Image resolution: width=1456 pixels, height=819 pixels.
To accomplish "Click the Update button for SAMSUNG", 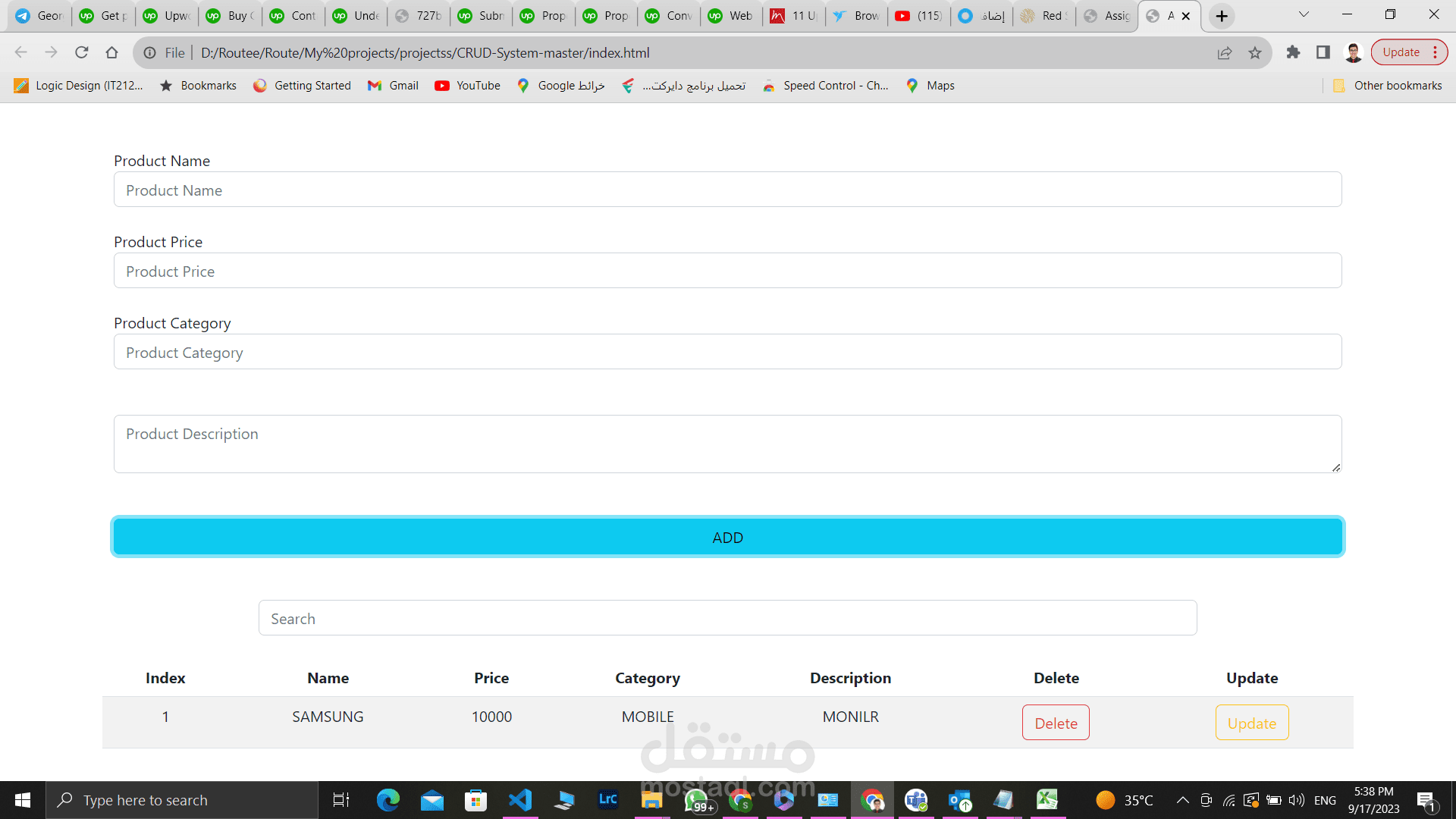I will click(1251, 723).
